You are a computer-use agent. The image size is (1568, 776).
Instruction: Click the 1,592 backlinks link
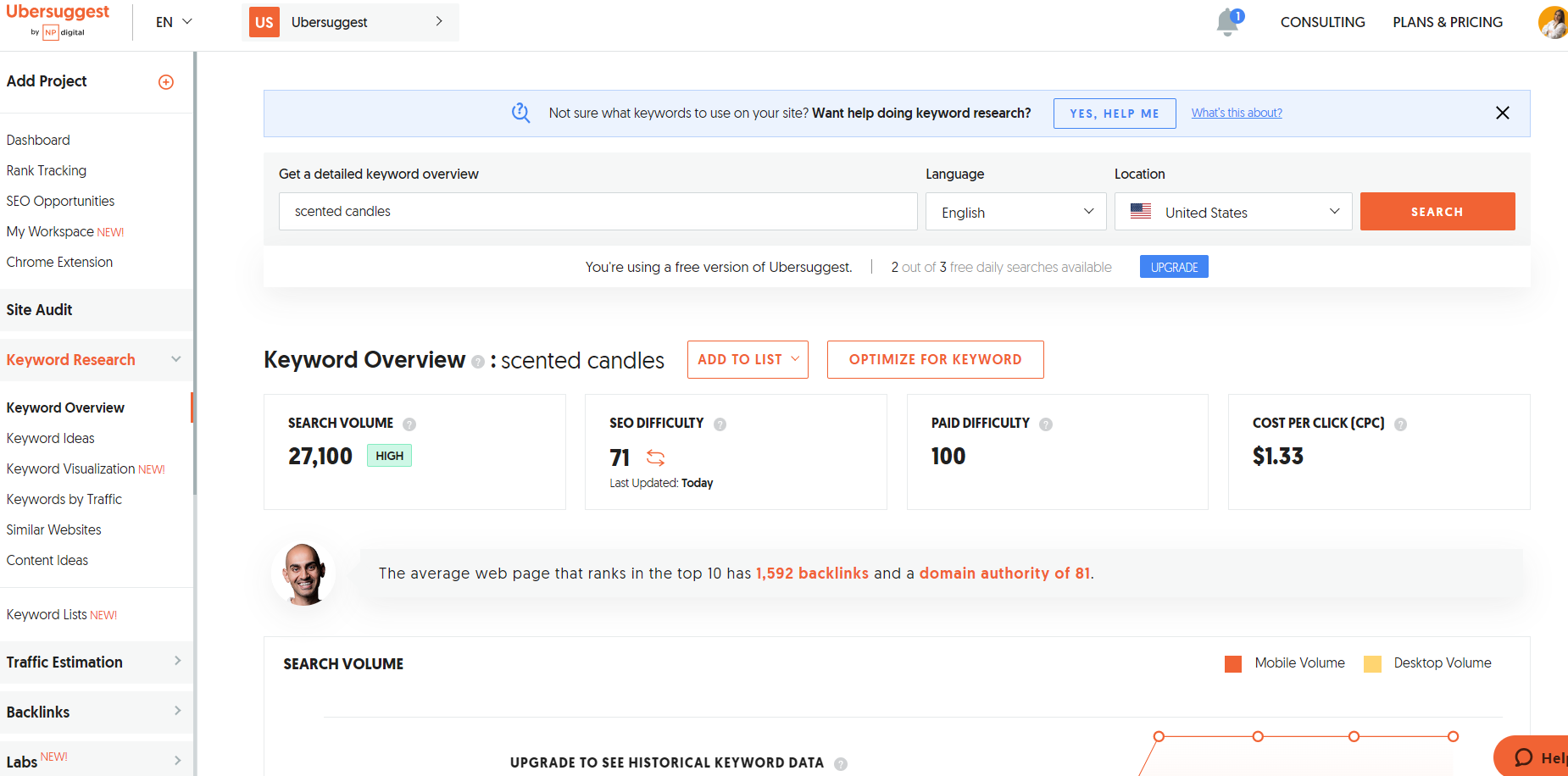click(x=812, y=574)
